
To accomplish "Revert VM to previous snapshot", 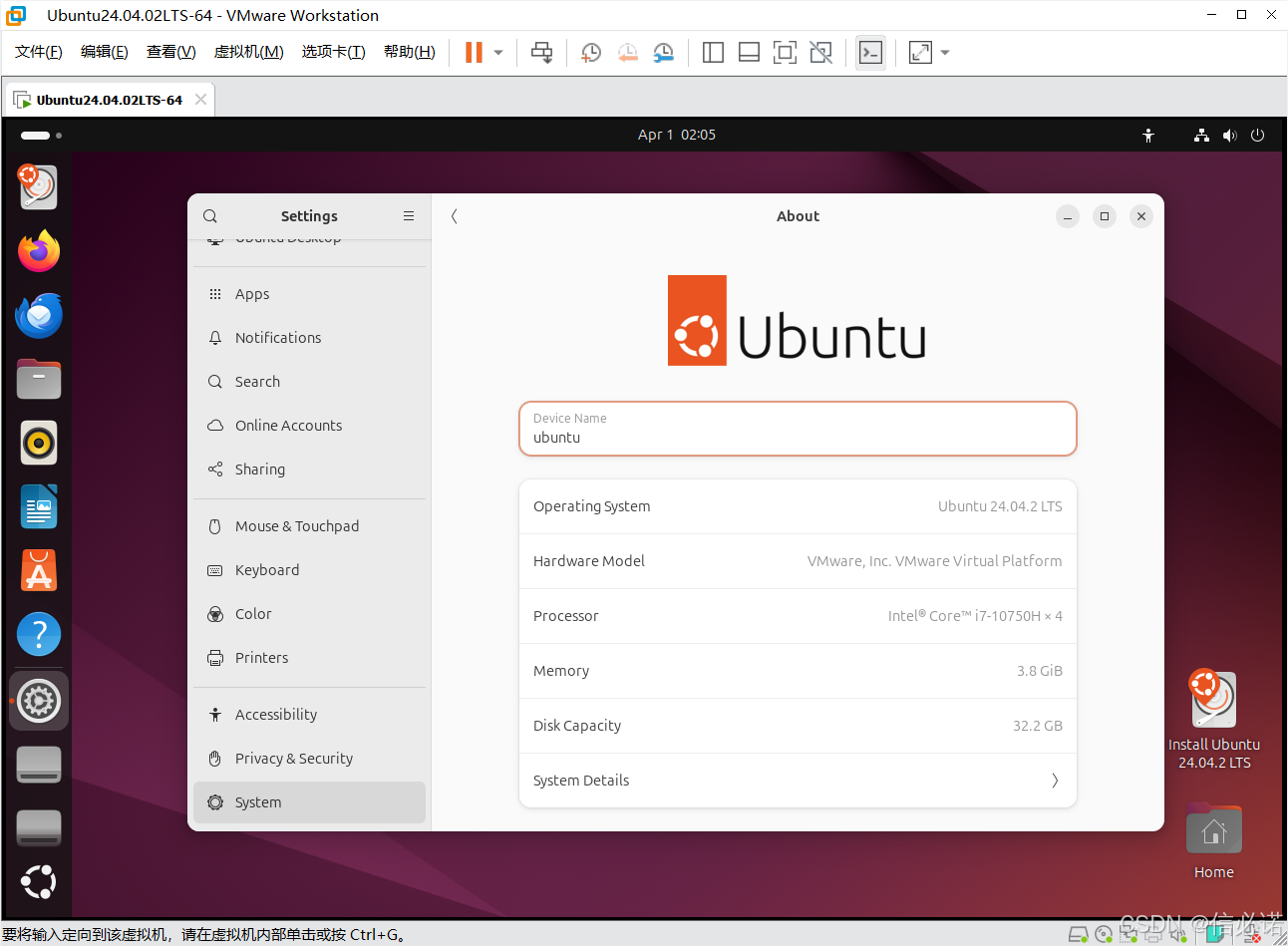I will click(627, 53).
